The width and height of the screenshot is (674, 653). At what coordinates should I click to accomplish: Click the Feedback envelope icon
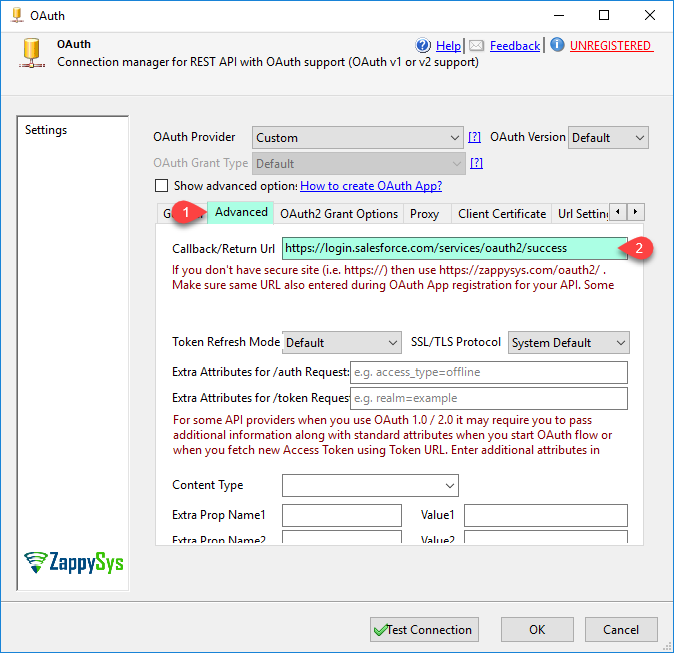coord(476,46)
